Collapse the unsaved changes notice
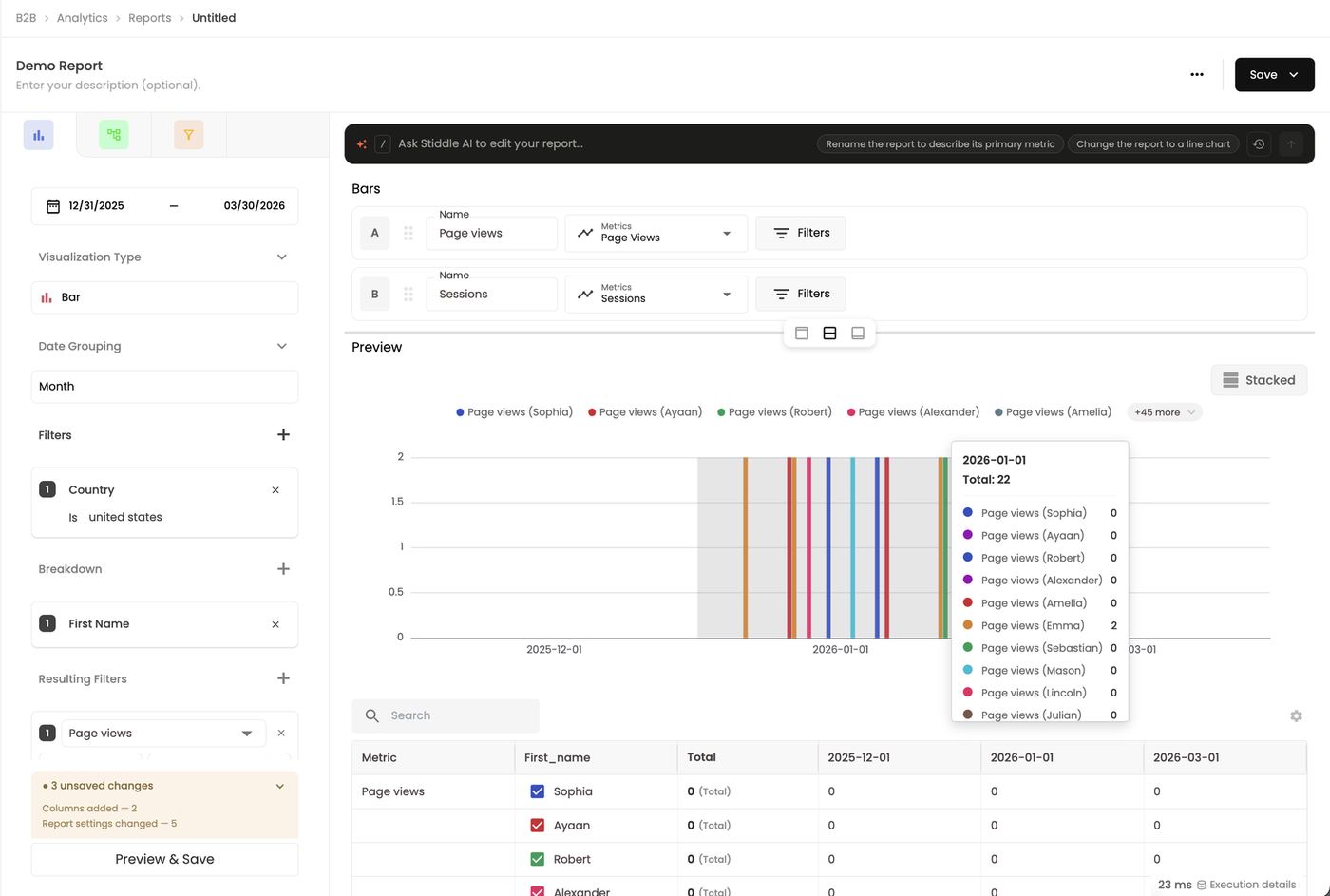 coord(279,787)
